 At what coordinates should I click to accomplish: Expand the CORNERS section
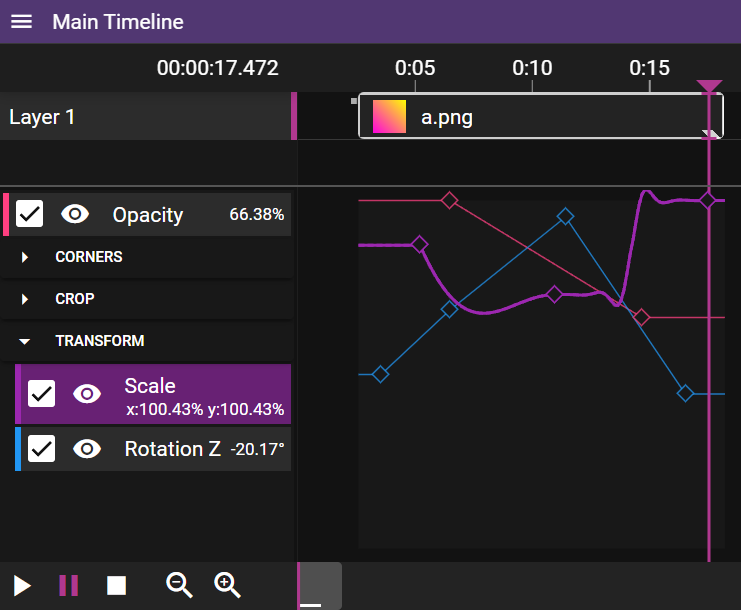point(25,257)
